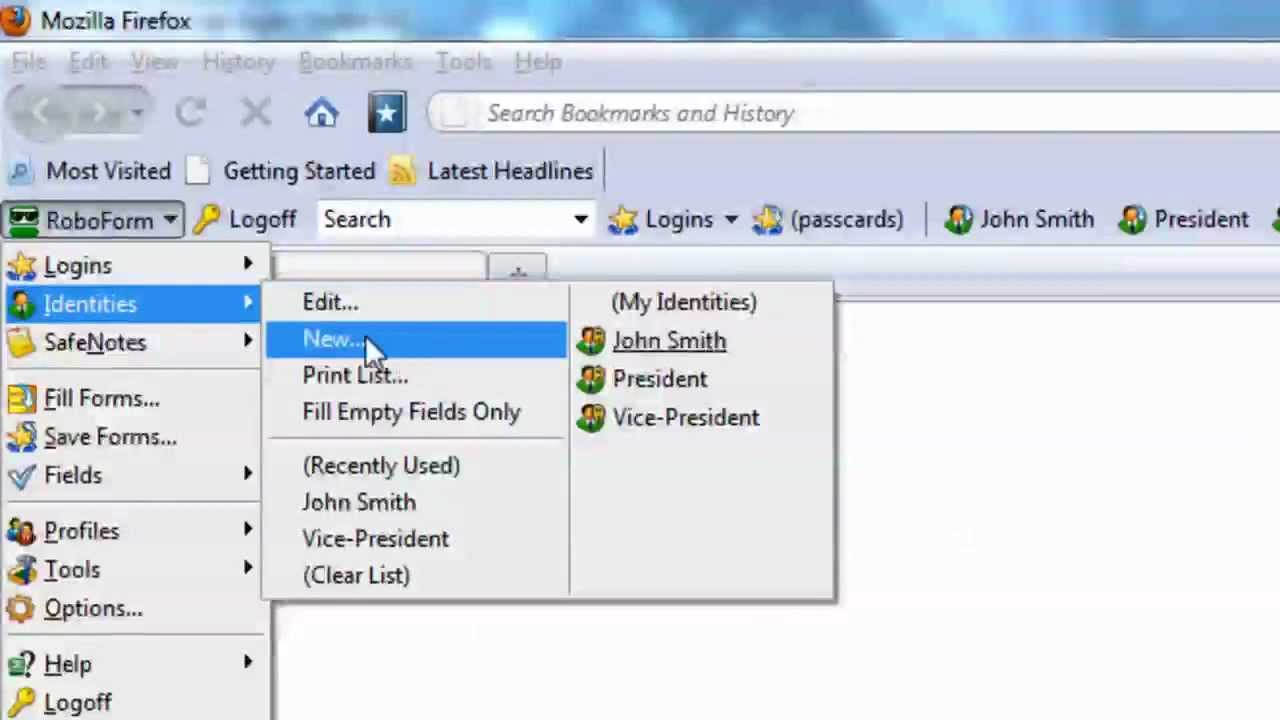This screenshot has width=1280, height=720.
Task: Click the Logoff key icon in menu
Action: 21,702
